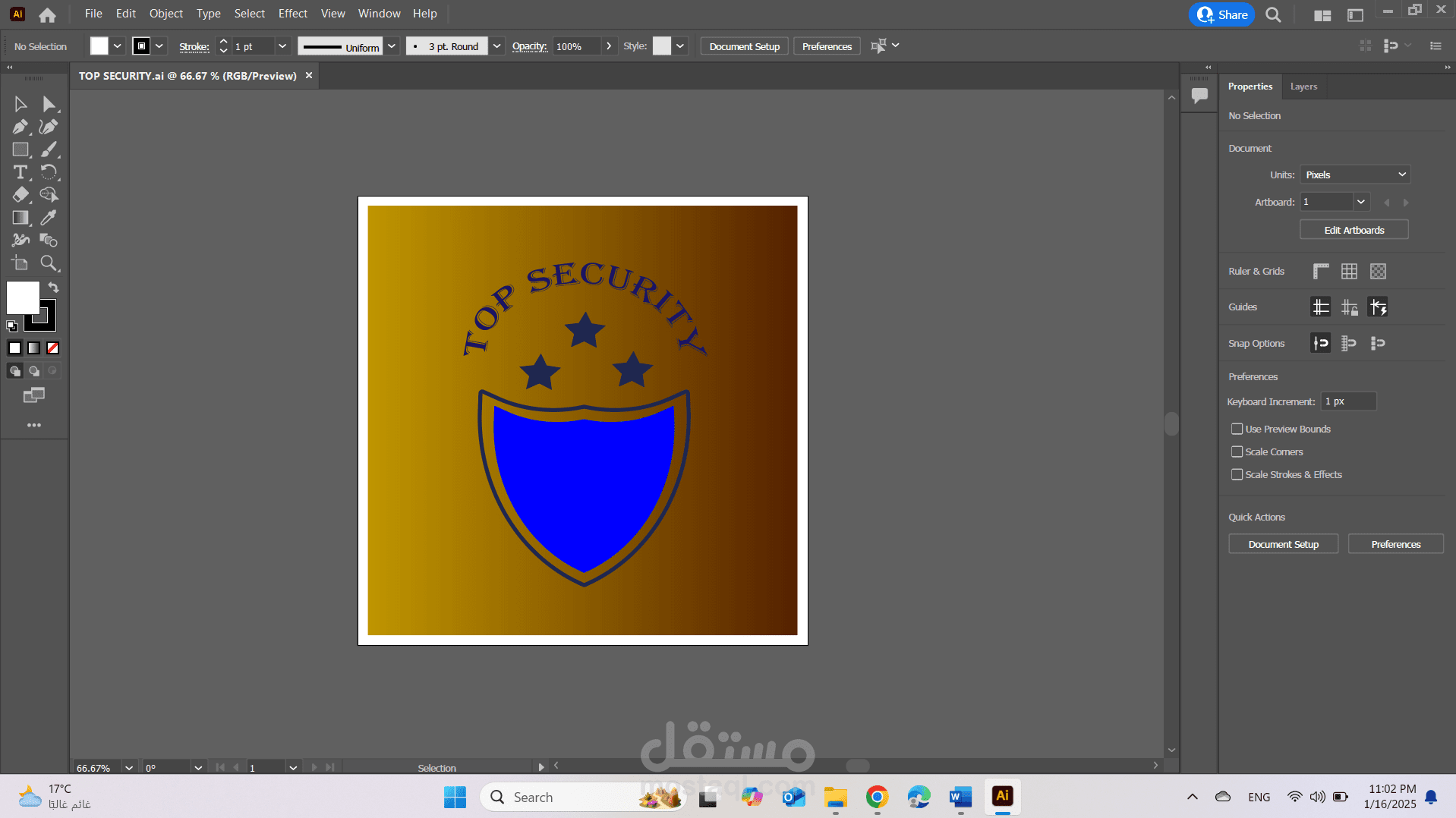Open the Arrange Documents icon

point(1322,15)
